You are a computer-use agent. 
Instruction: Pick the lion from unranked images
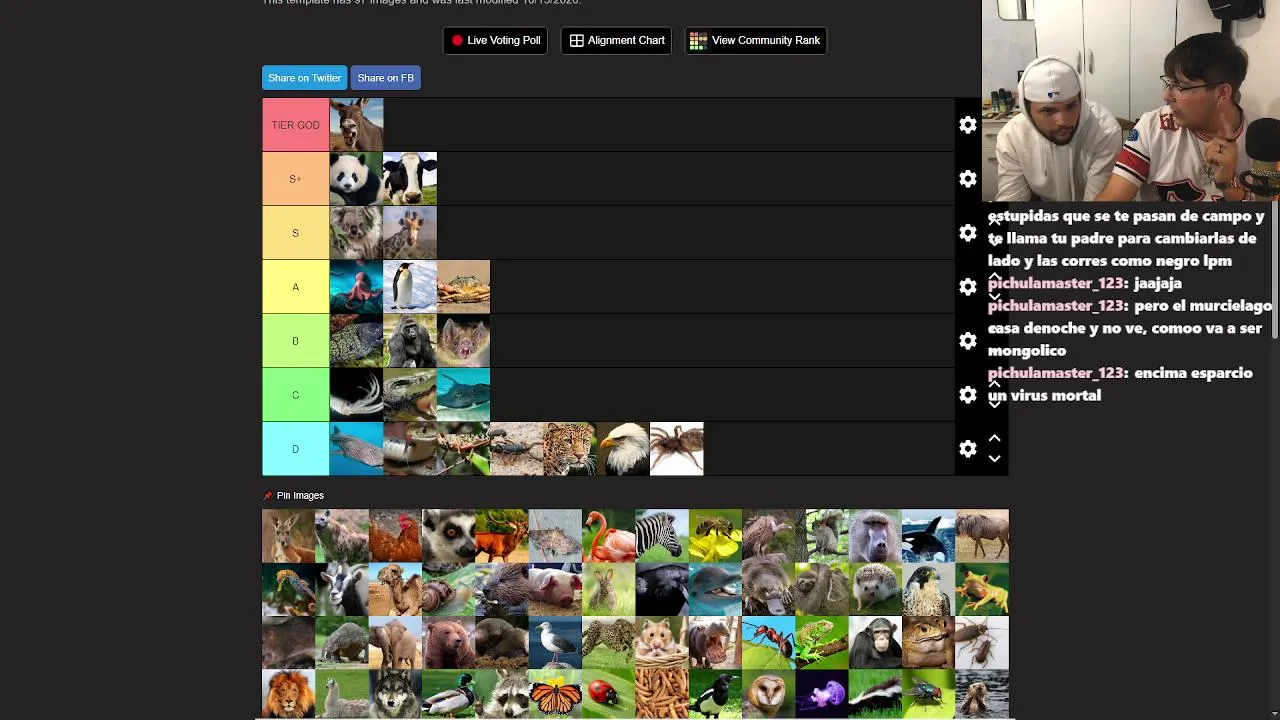point(288,694)
